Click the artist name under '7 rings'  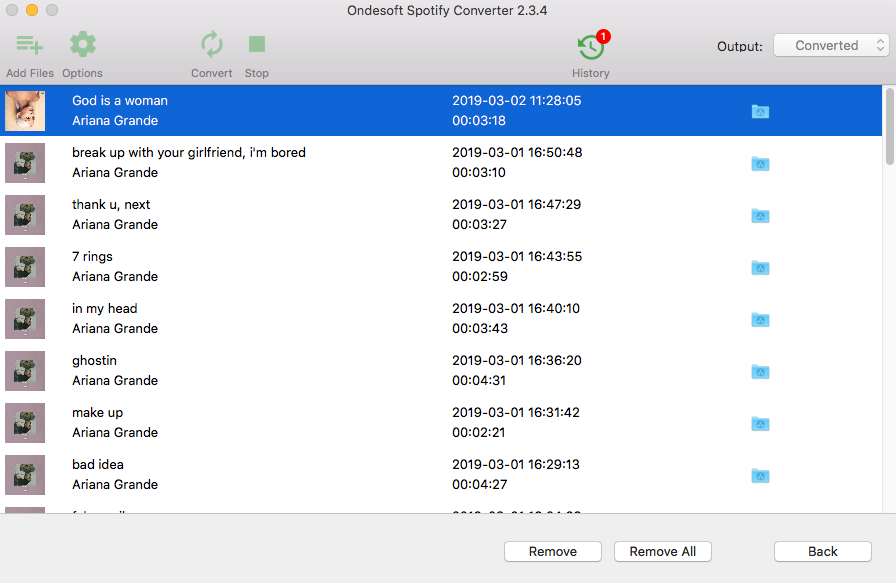(x=115, y=277)
